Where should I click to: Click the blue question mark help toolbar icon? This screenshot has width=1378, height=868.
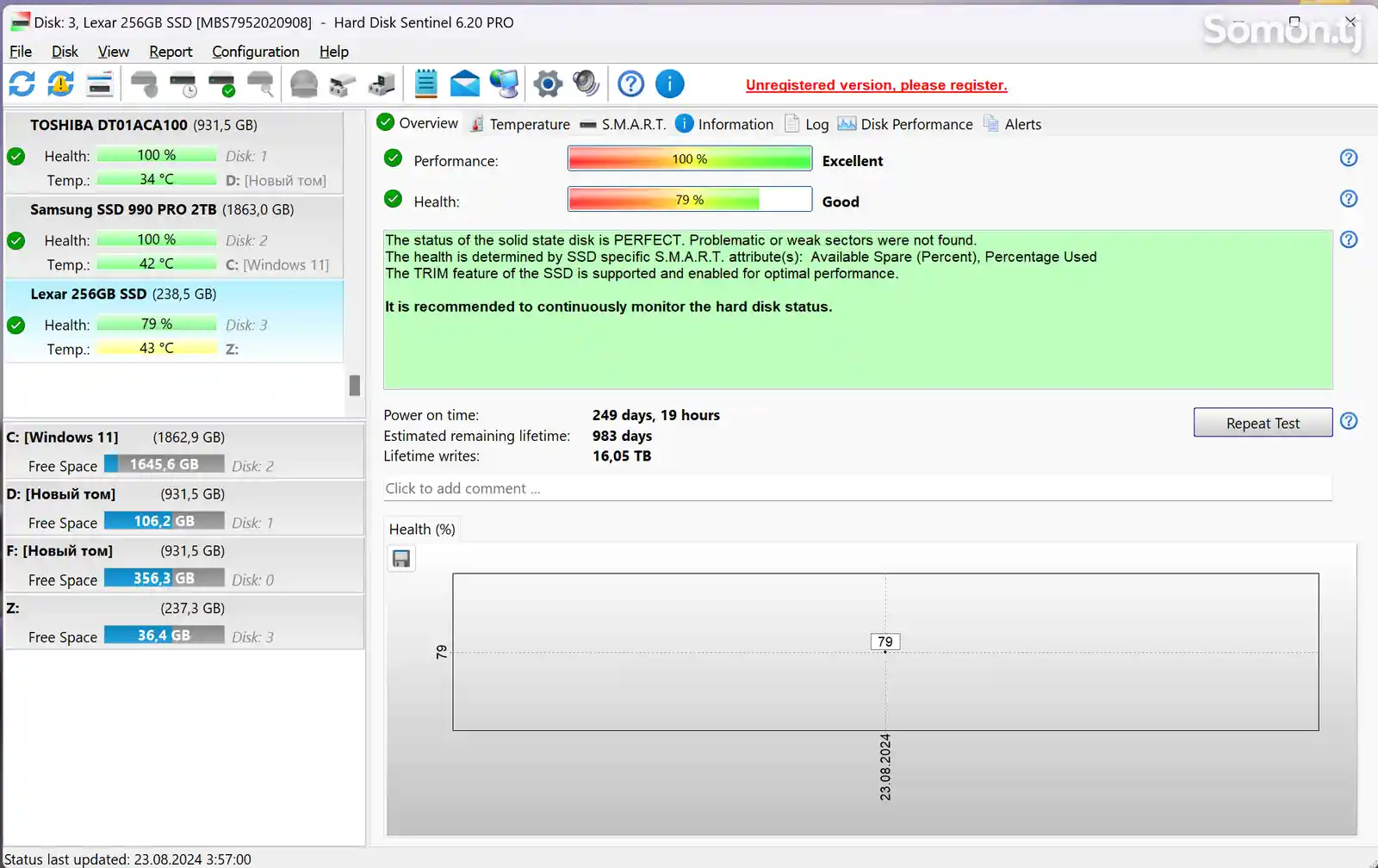pos(630,84)
